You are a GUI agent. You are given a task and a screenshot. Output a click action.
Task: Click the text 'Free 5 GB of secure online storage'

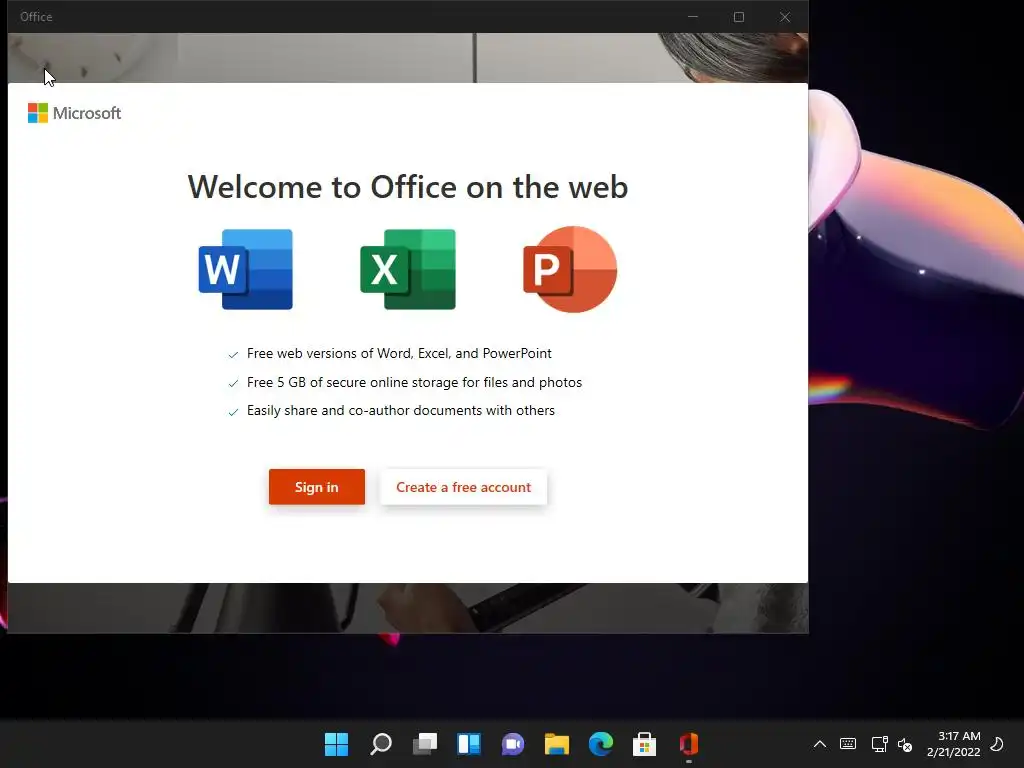tap(351, 382)
